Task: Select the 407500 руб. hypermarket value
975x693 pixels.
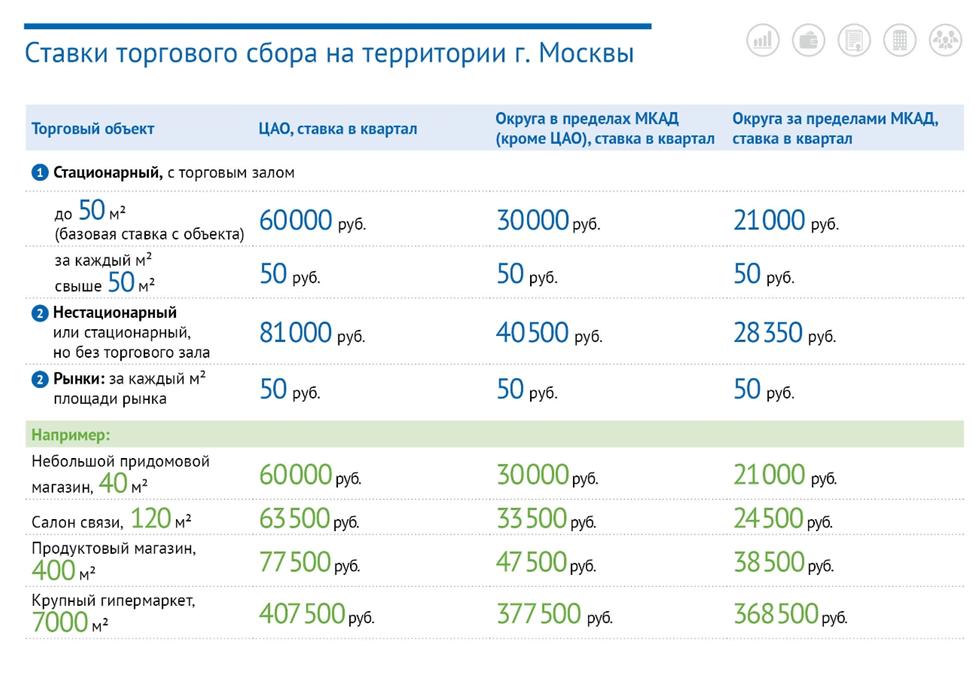Action: click(317, 615)
